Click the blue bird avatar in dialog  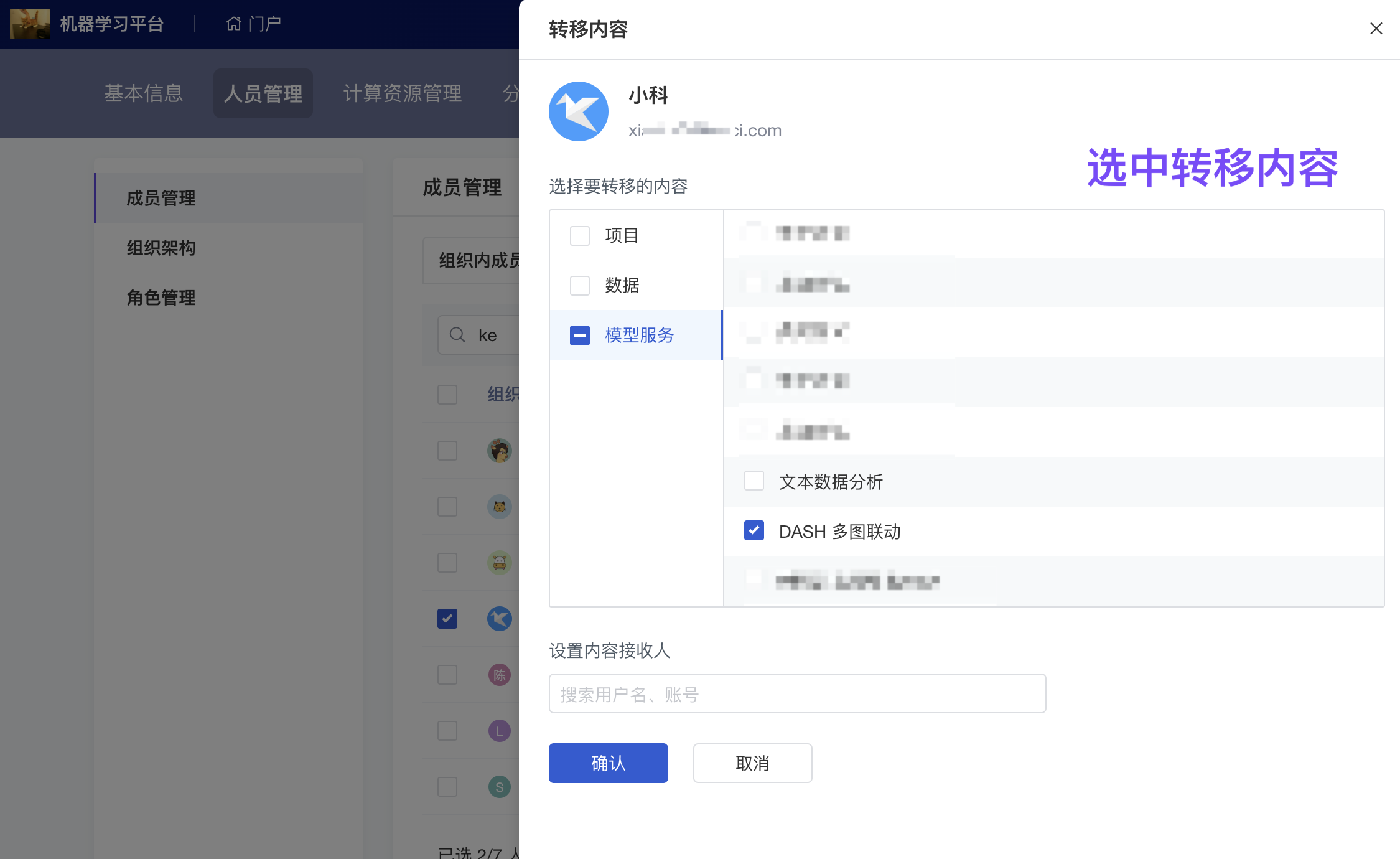point(579,111)
